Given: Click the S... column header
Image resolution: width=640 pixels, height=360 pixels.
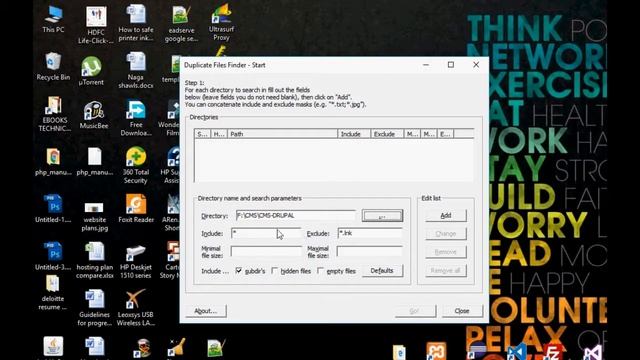Looking at the screenshot, I should 203,134.
